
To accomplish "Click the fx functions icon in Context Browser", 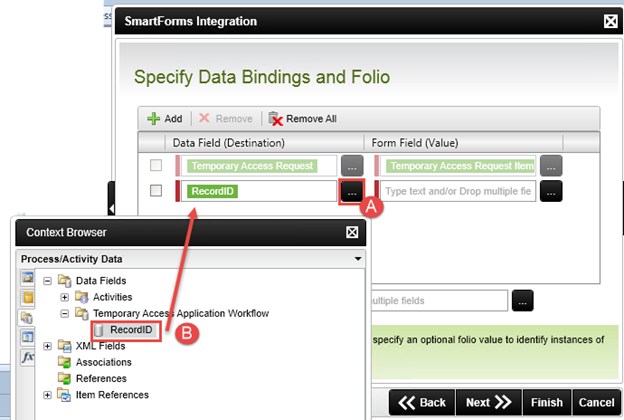I will (28, 356).
